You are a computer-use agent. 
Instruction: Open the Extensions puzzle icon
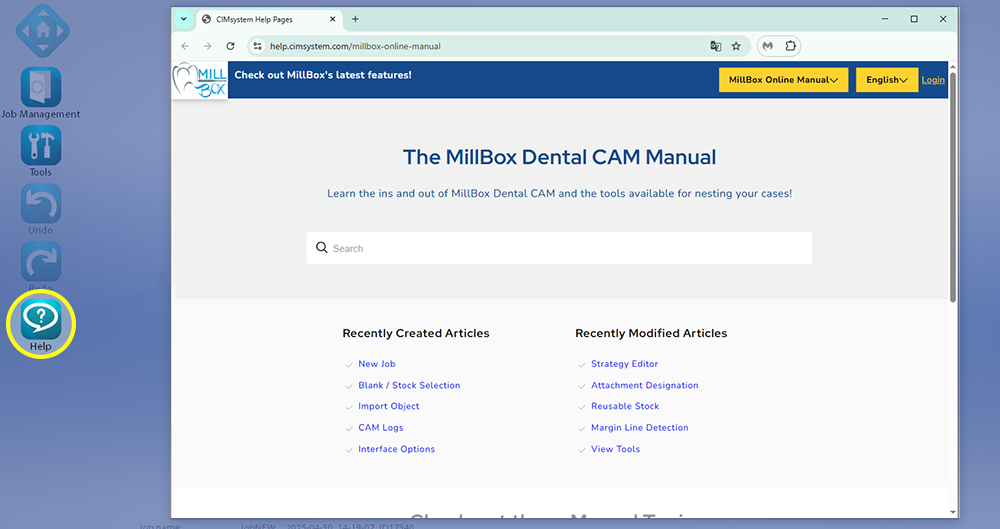790,46
